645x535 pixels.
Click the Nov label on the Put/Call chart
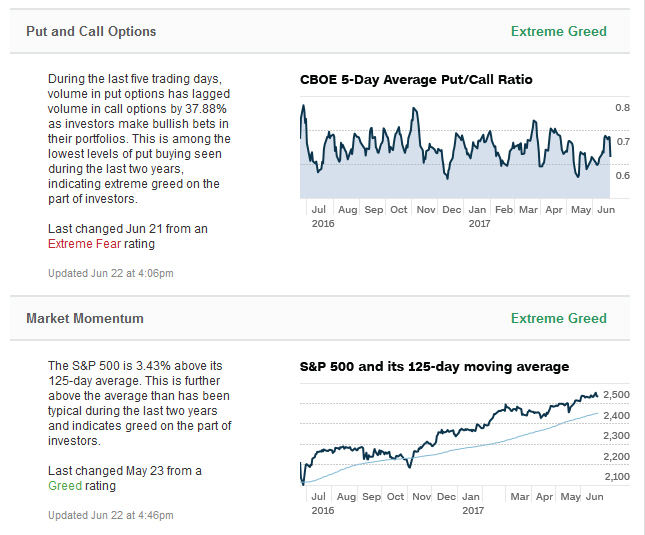point(425,210)
